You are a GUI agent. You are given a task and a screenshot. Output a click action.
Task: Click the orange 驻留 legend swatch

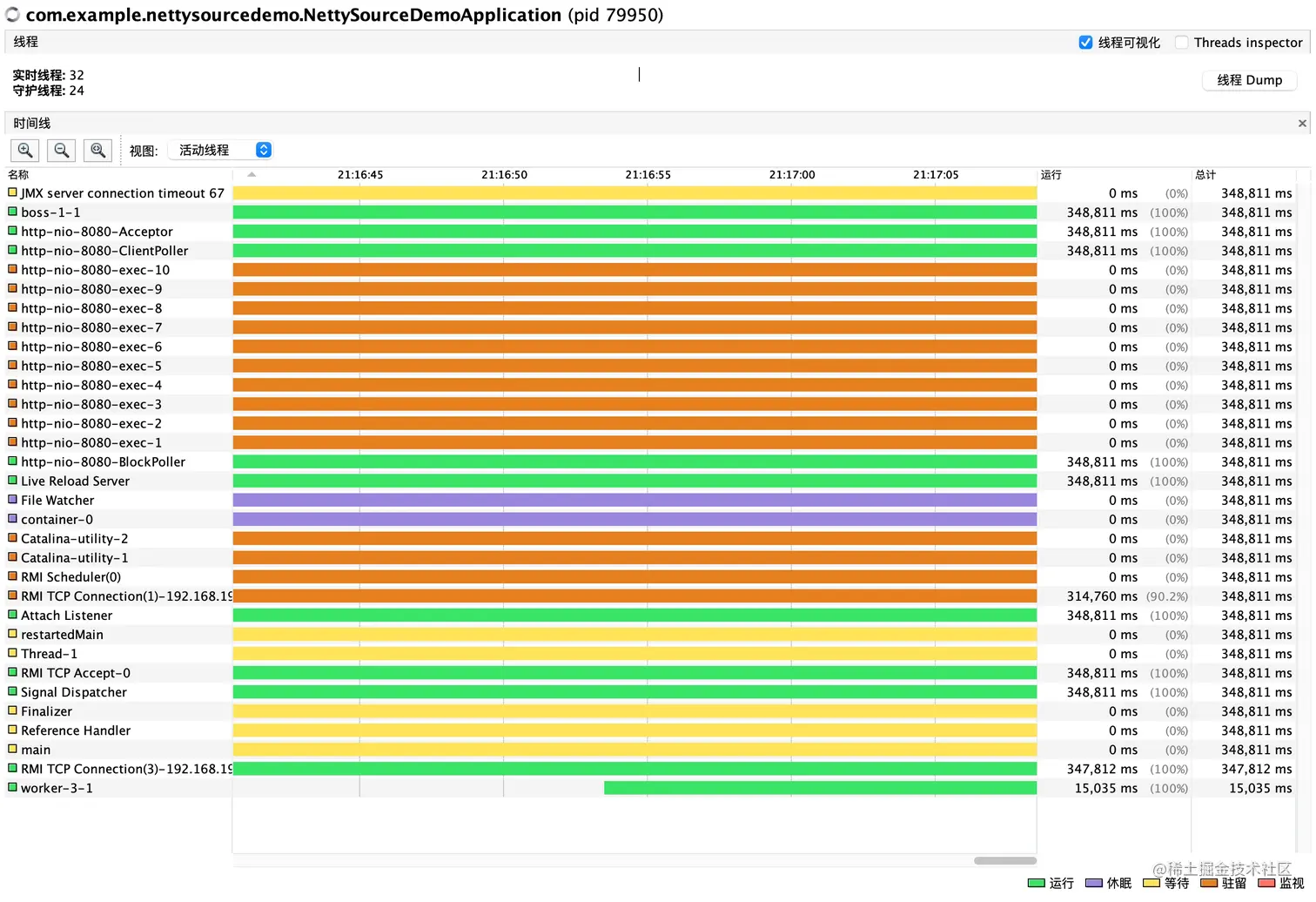point(1209,883)
